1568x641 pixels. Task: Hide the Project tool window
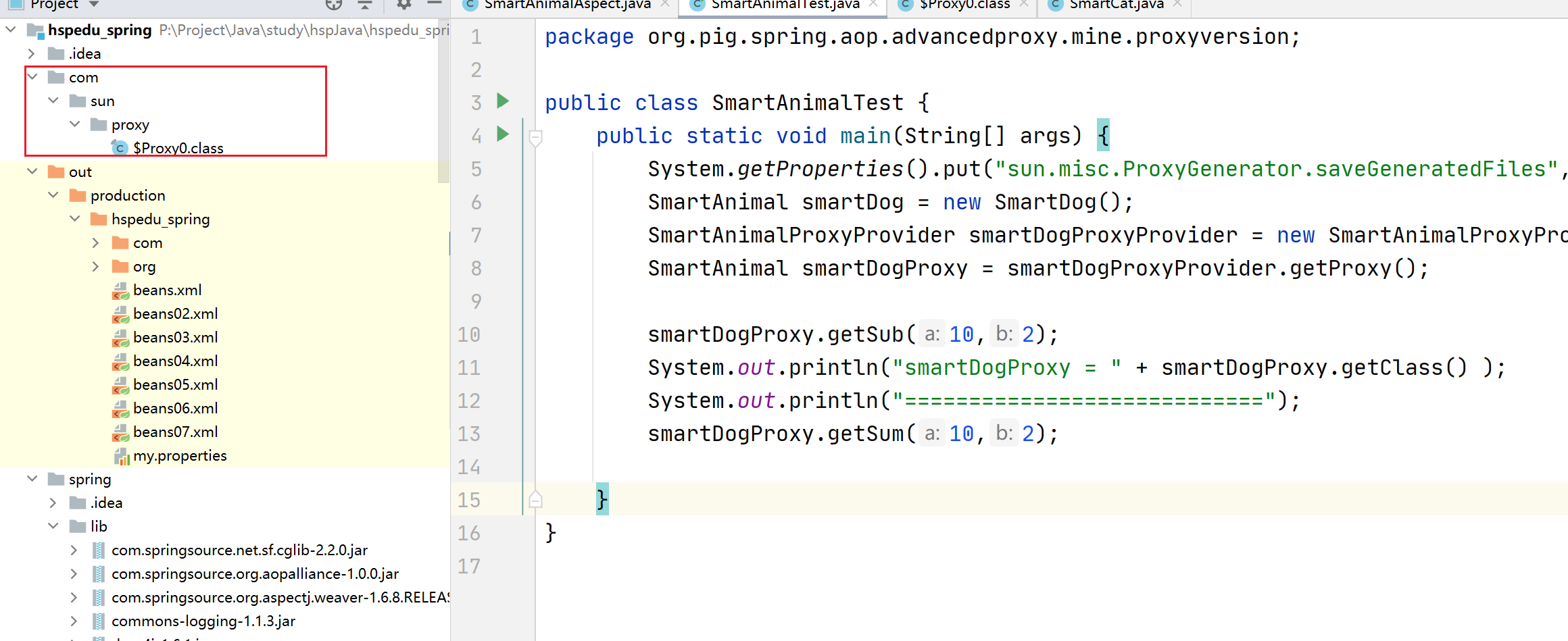coord(435,4)
